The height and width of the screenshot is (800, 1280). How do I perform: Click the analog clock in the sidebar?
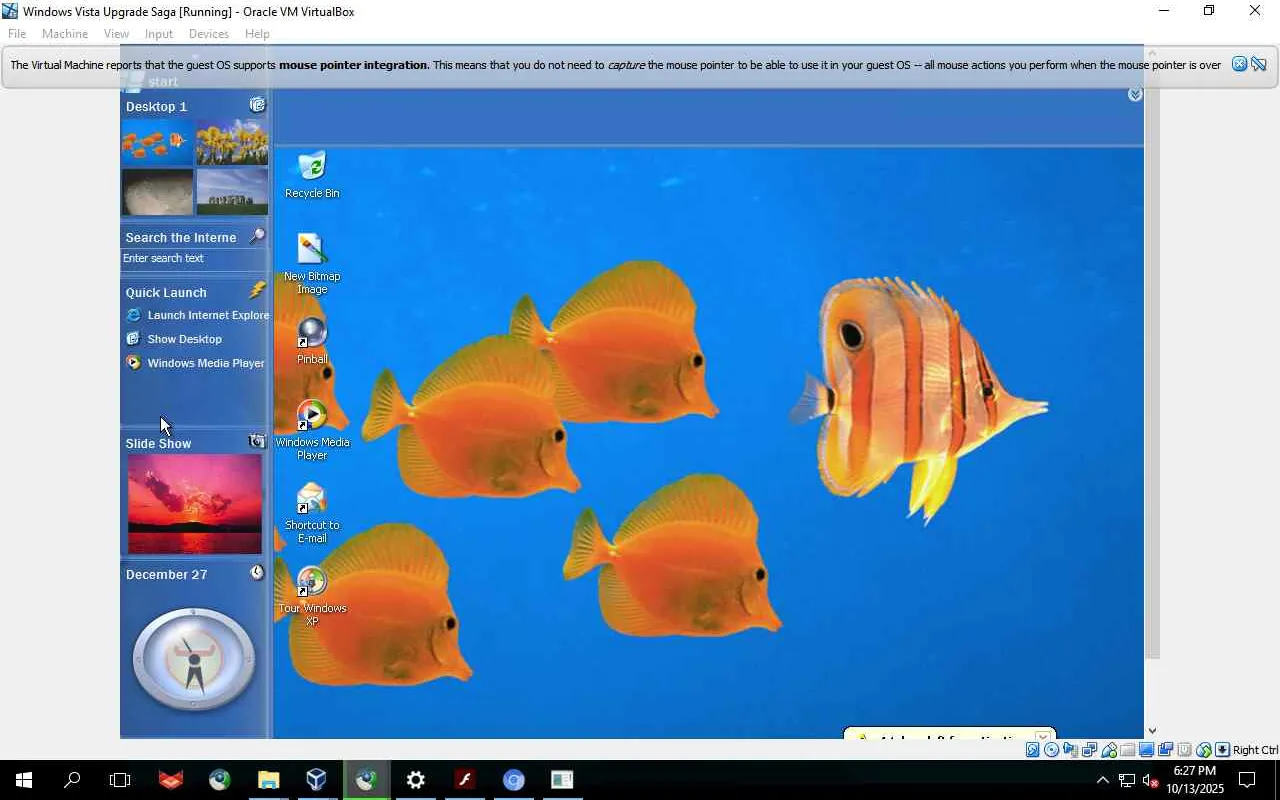click(x=194, y=659)
